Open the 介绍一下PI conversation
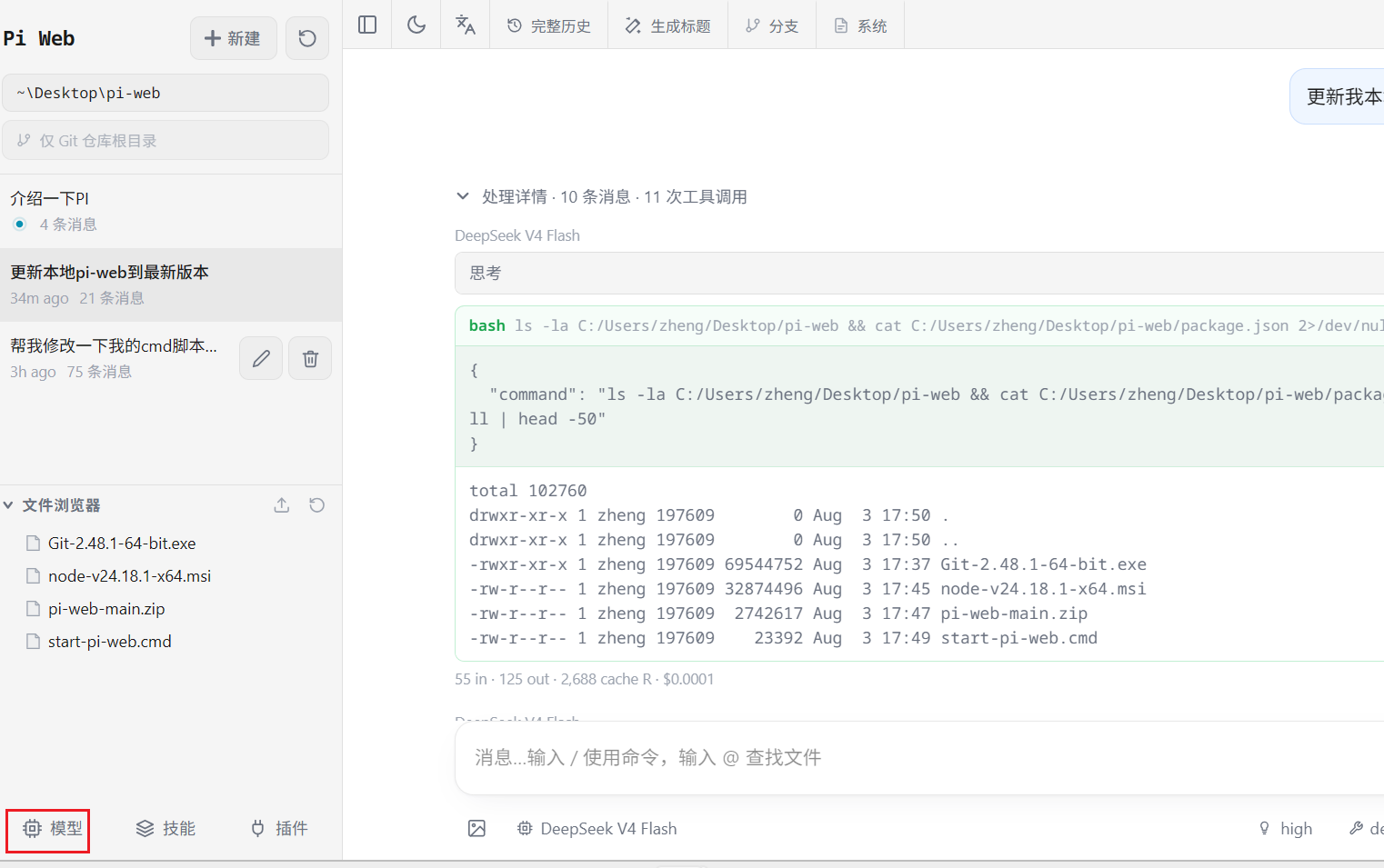 pyautogui.click(x=171, y=211)
